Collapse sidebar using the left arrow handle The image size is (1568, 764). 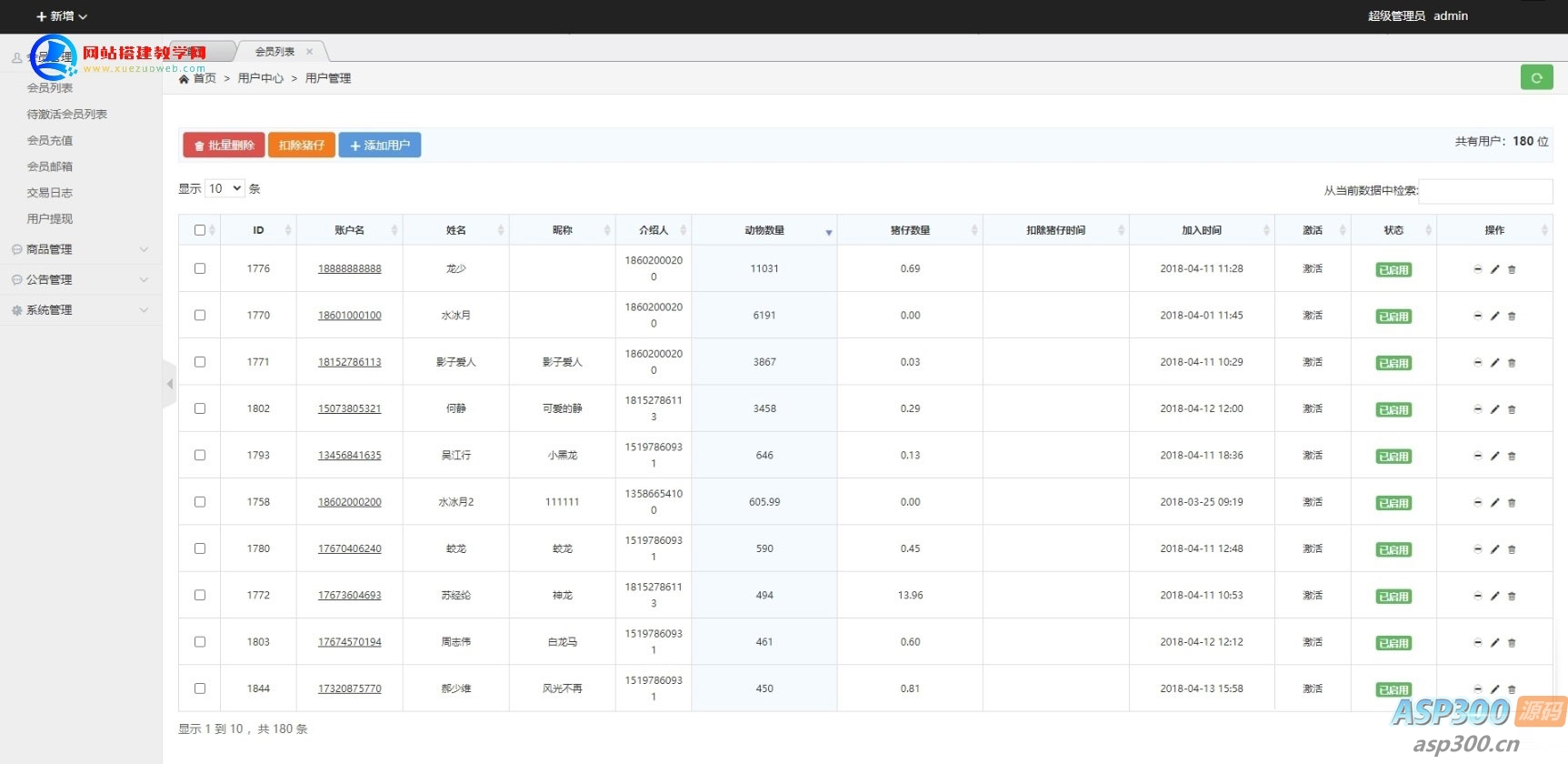point(169,384)
